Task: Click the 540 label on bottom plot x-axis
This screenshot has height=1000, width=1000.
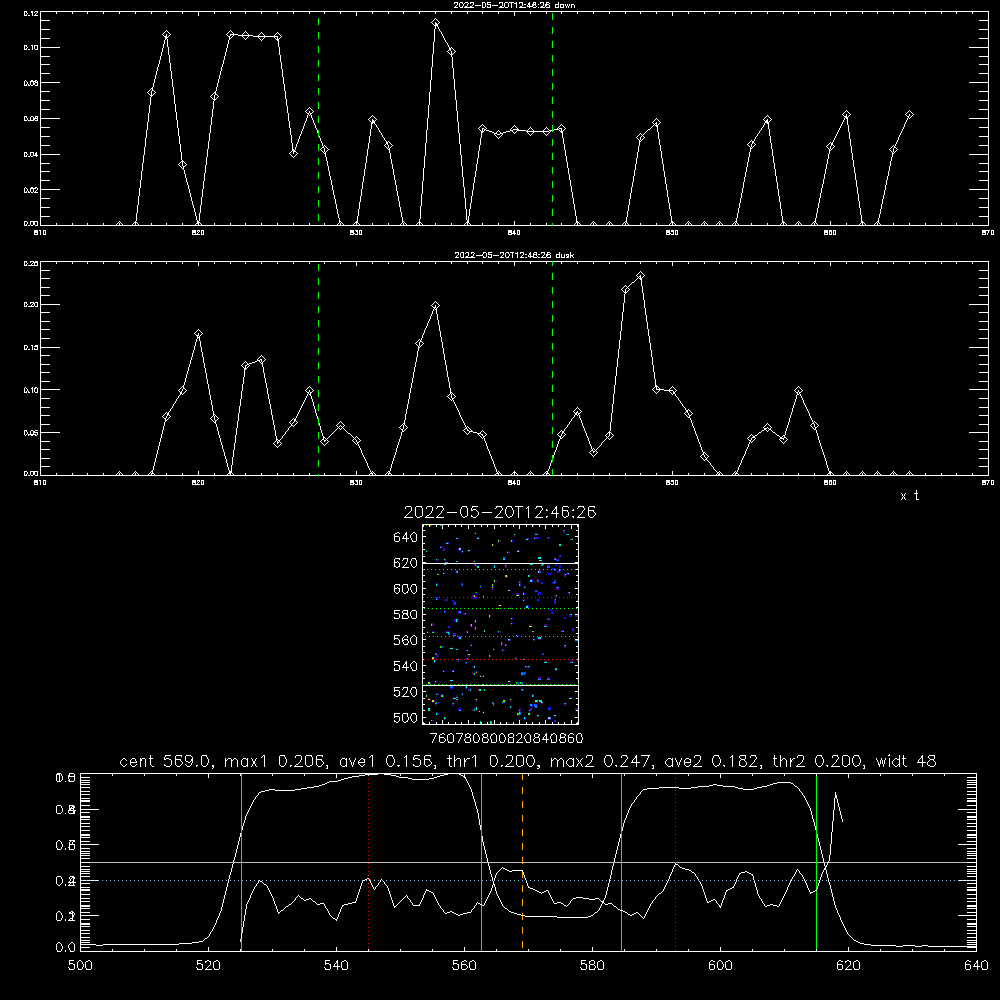Action: (336, 966)
